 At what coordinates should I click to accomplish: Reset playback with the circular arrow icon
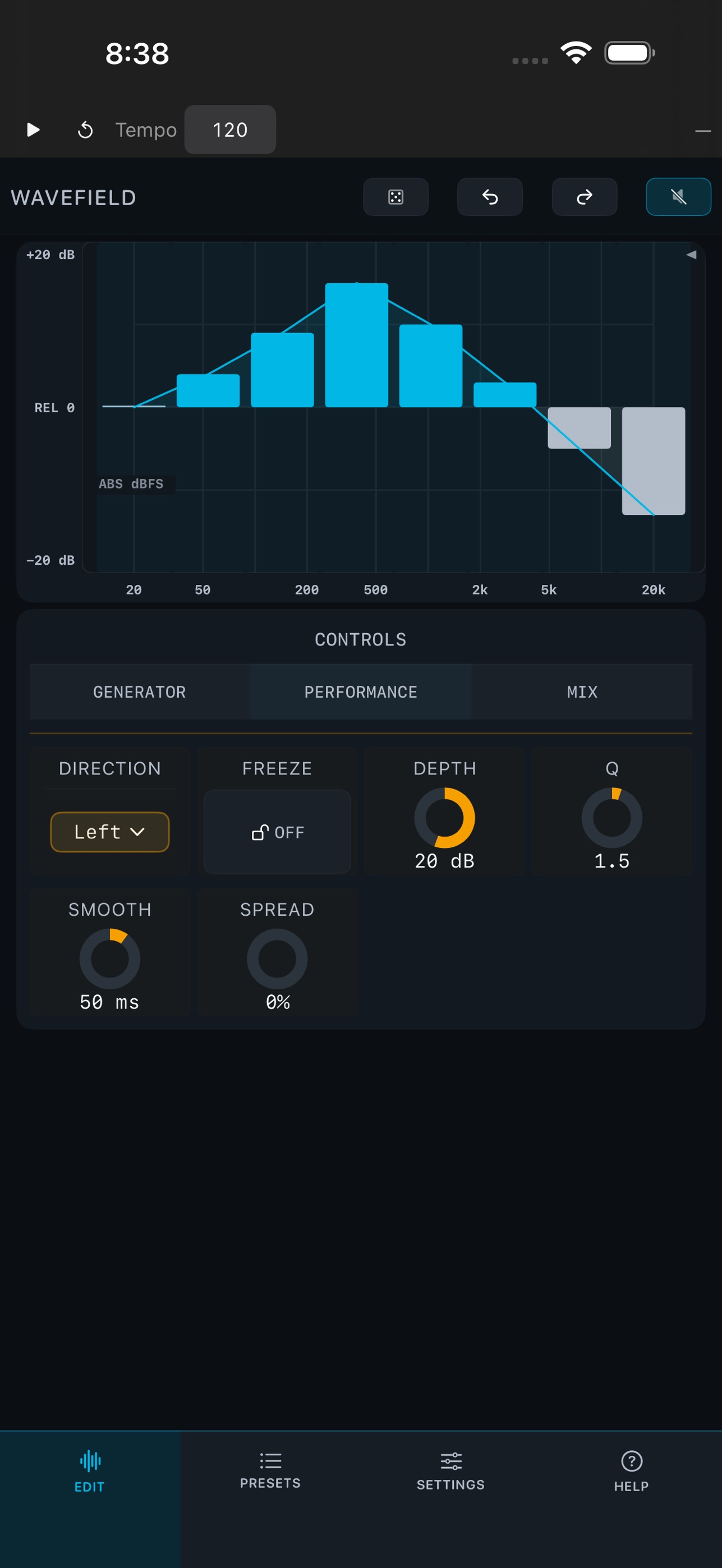click(85, 130)
